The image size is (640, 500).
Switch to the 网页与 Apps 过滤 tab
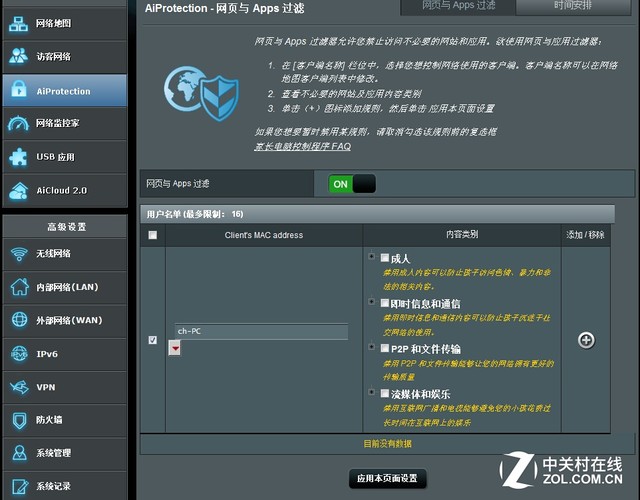(458, 6)
